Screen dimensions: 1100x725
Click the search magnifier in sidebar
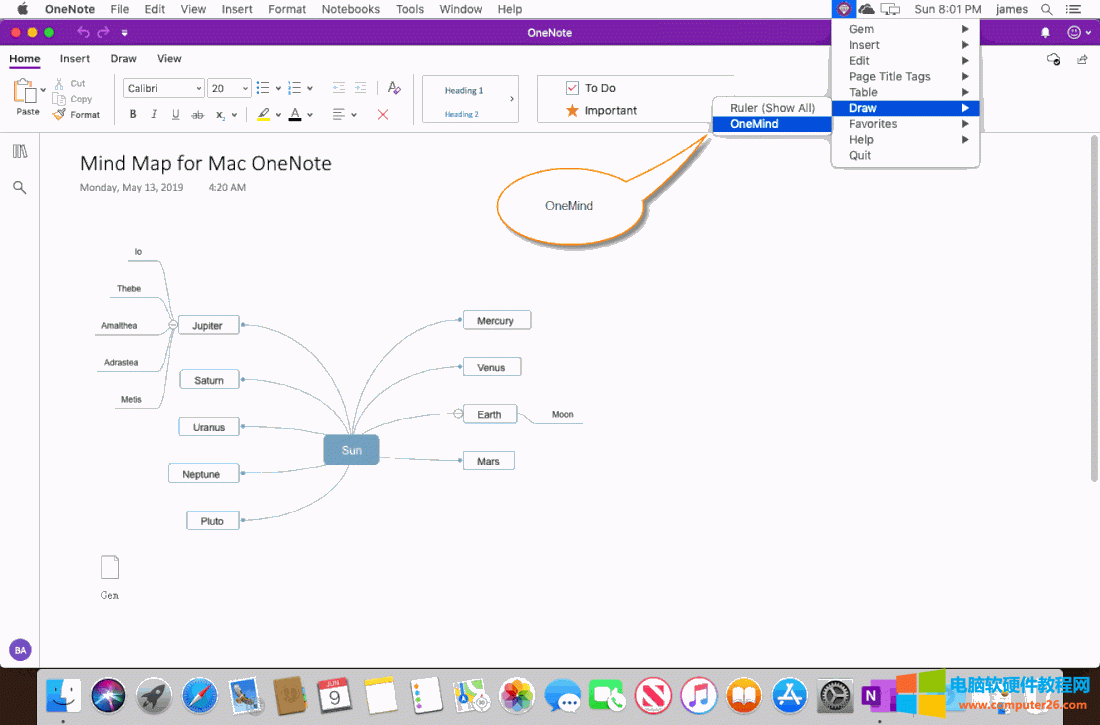coord(20,187)
